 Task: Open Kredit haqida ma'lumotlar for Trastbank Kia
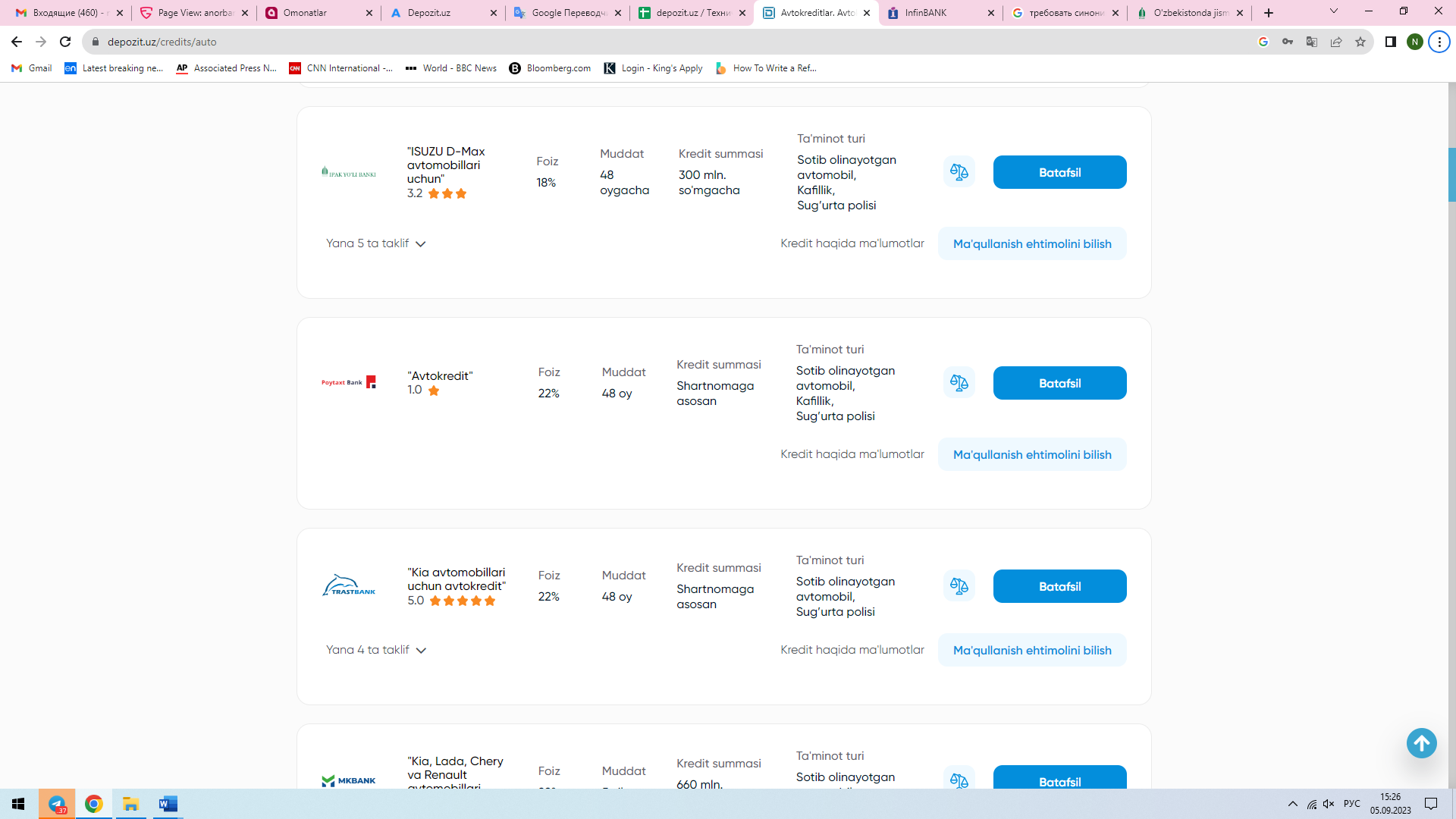pos(852,650)
